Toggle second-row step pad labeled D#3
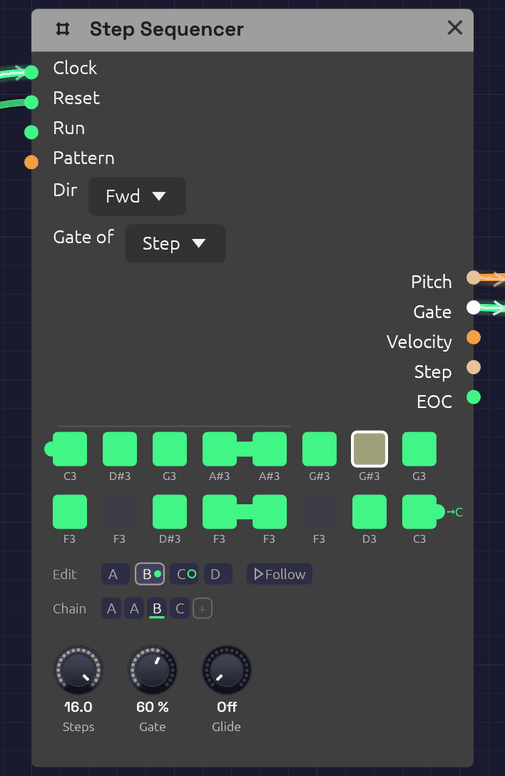Screen dimensions: 505x776 pyautogui.click(x=170, y=512)
